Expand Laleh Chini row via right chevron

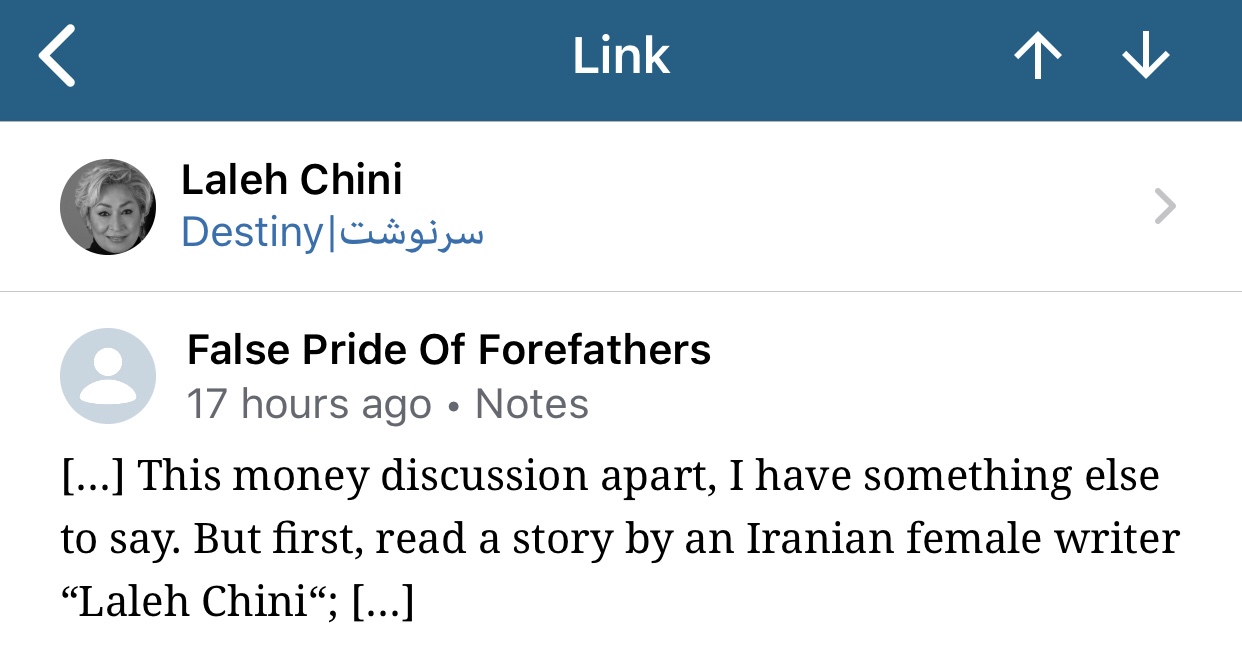tap(1165, 207)
